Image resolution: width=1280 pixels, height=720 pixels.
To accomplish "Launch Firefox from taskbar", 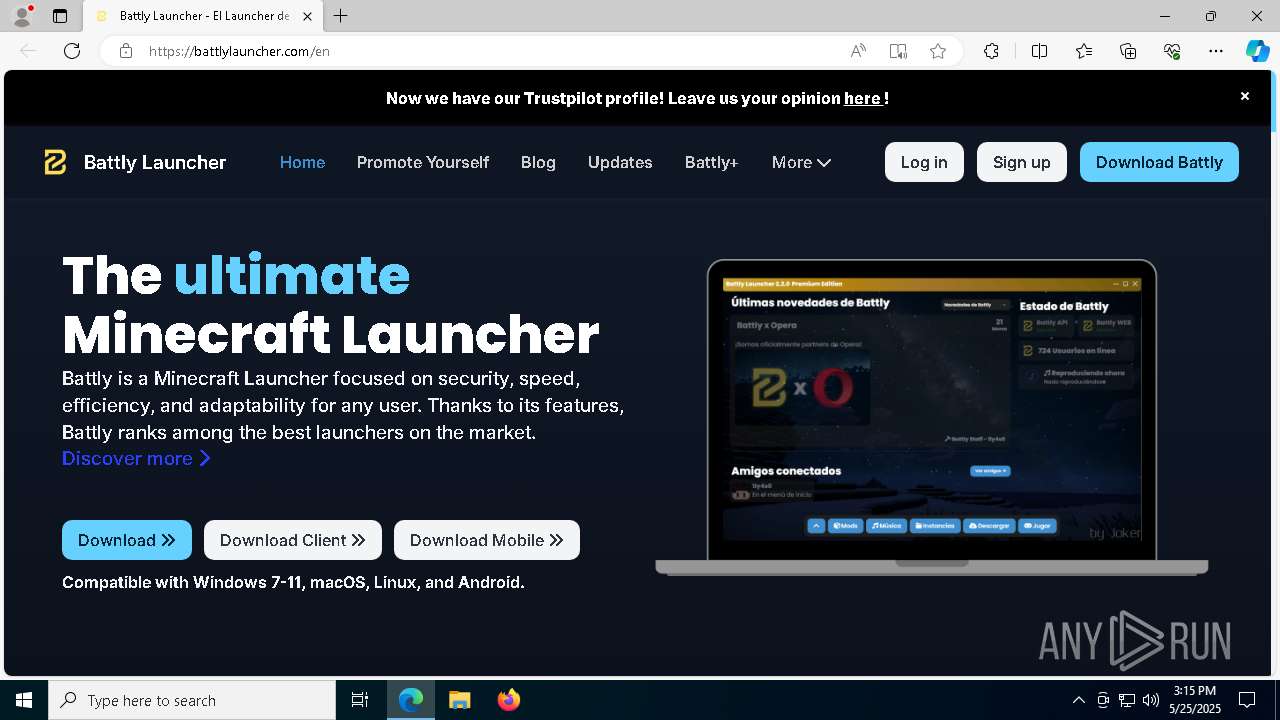I will 509,700.
